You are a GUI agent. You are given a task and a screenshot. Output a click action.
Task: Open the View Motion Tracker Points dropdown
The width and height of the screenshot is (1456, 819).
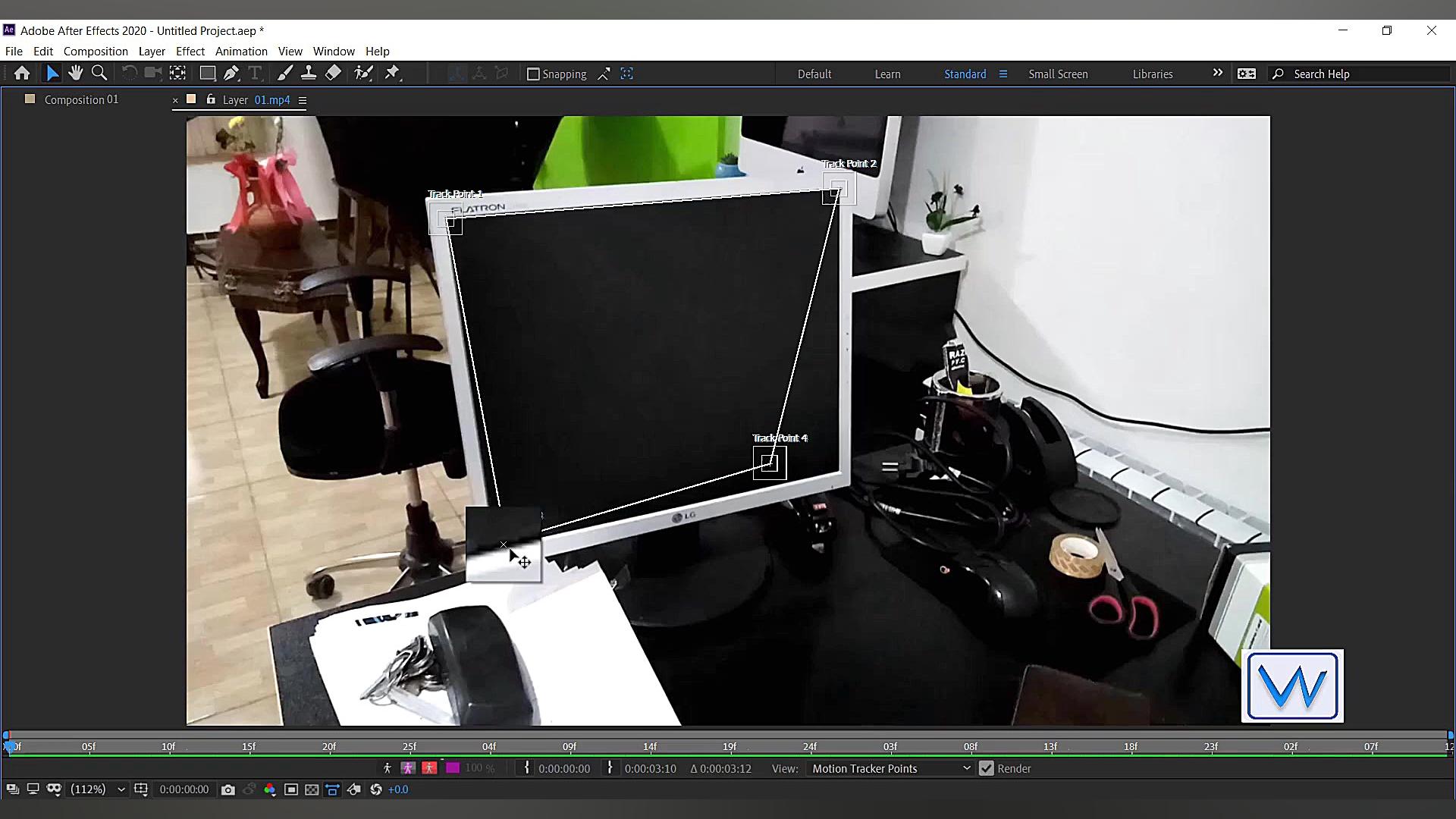click(891, 768)
